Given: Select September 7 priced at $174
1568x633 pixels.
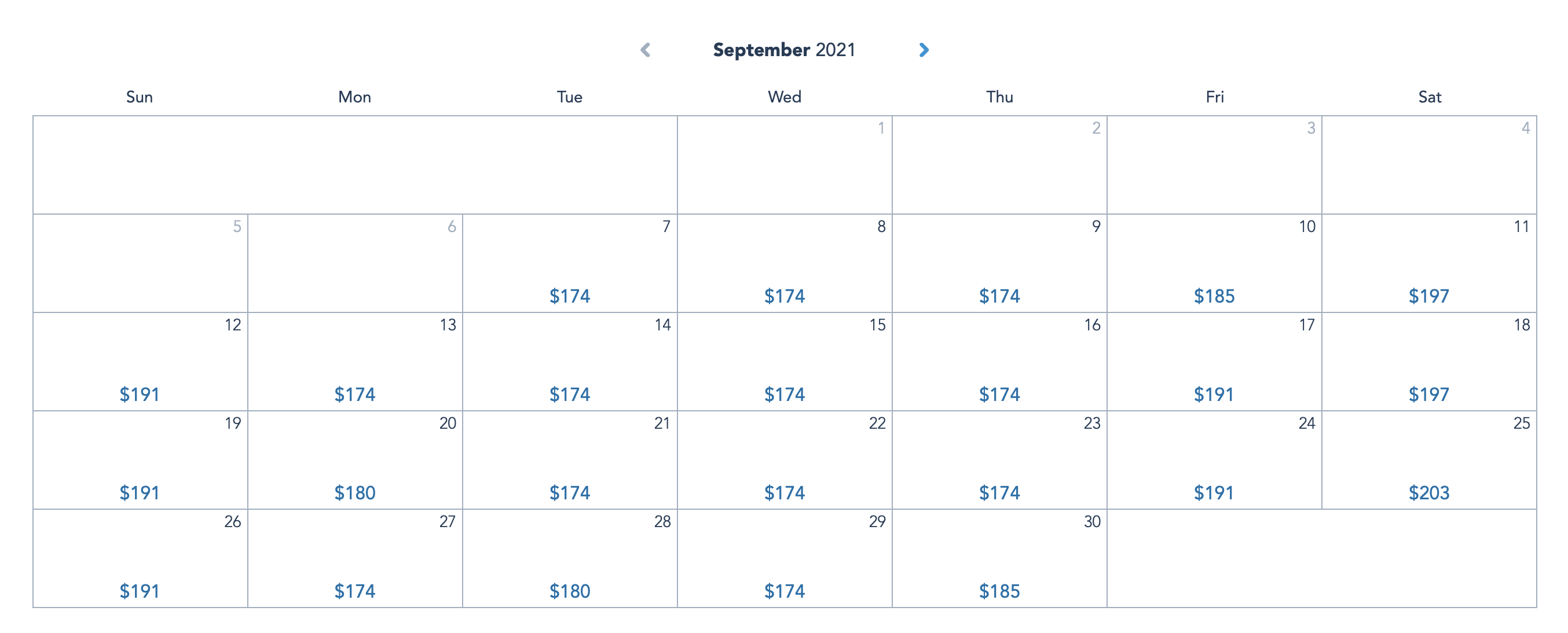Looking at the screenshot, I should (570, 263).
